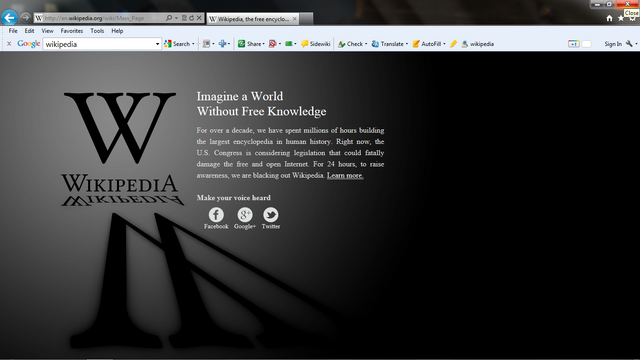Maximize the browser window
Viewport: 640px width, 360px height.
click(x=609, y=4)
